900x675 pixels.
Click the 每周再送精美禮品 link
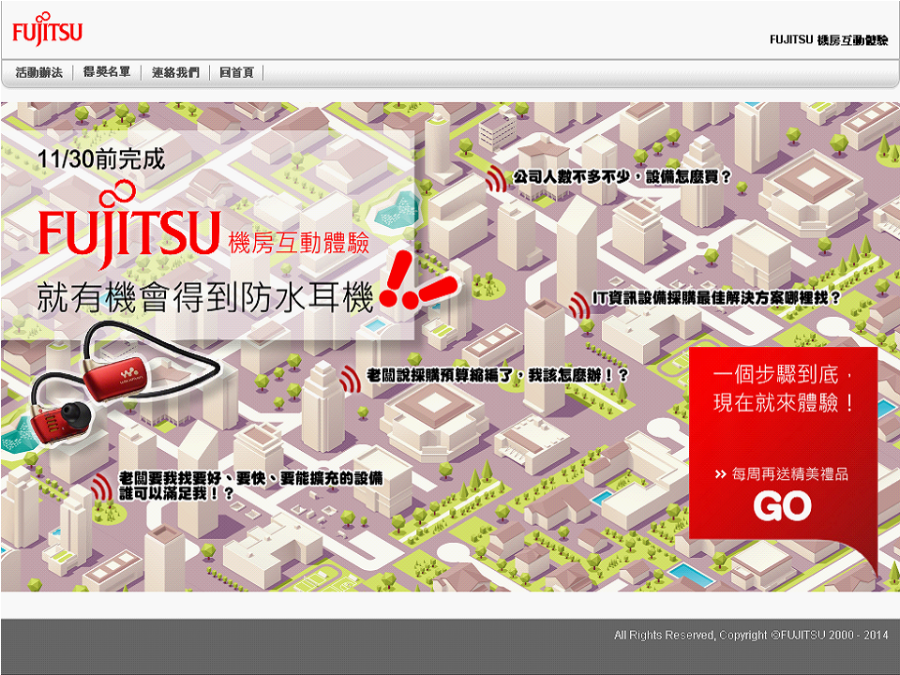coord(790,474)
